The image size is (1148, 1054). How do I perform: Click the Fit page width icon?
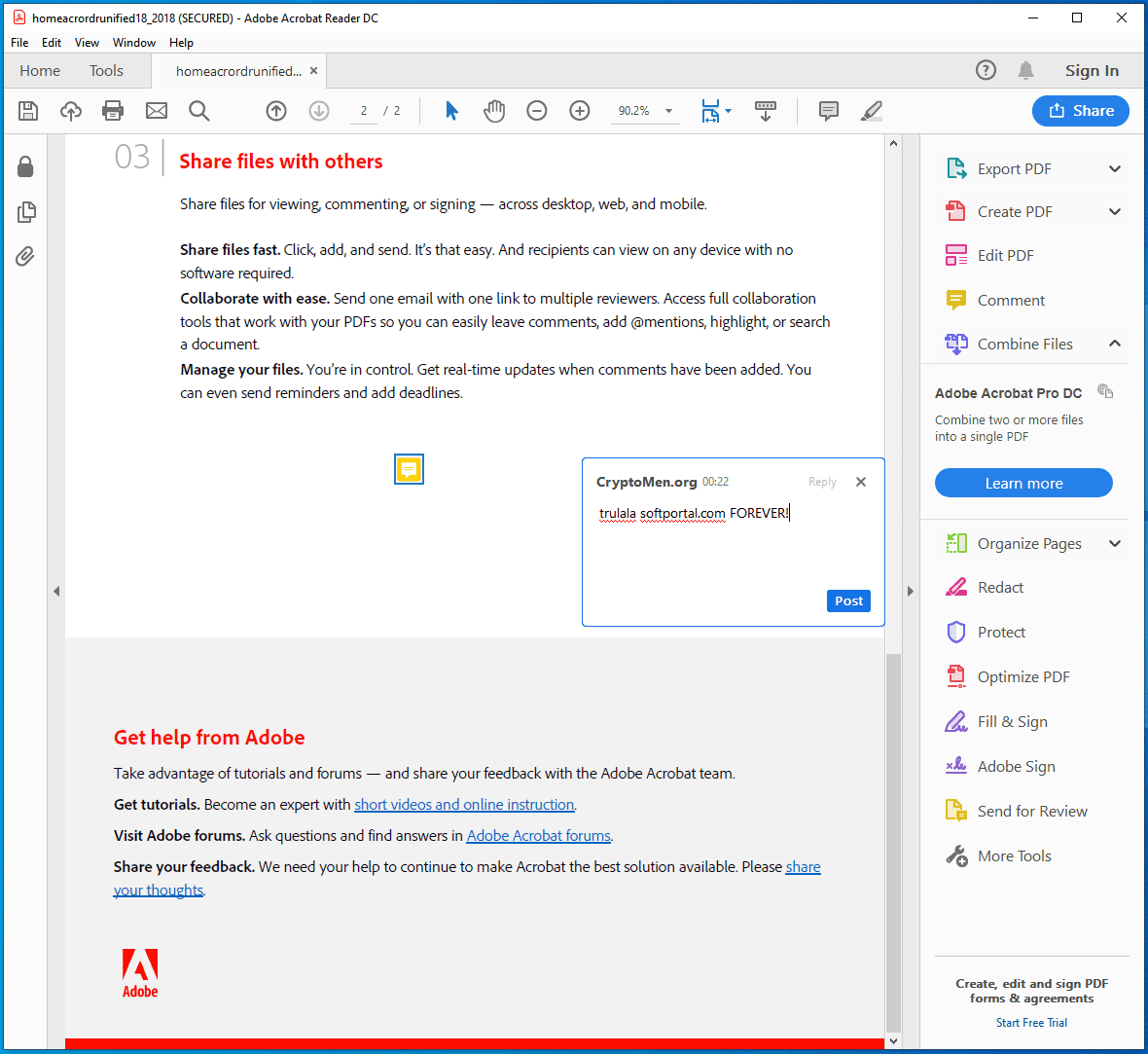[710, 111]
